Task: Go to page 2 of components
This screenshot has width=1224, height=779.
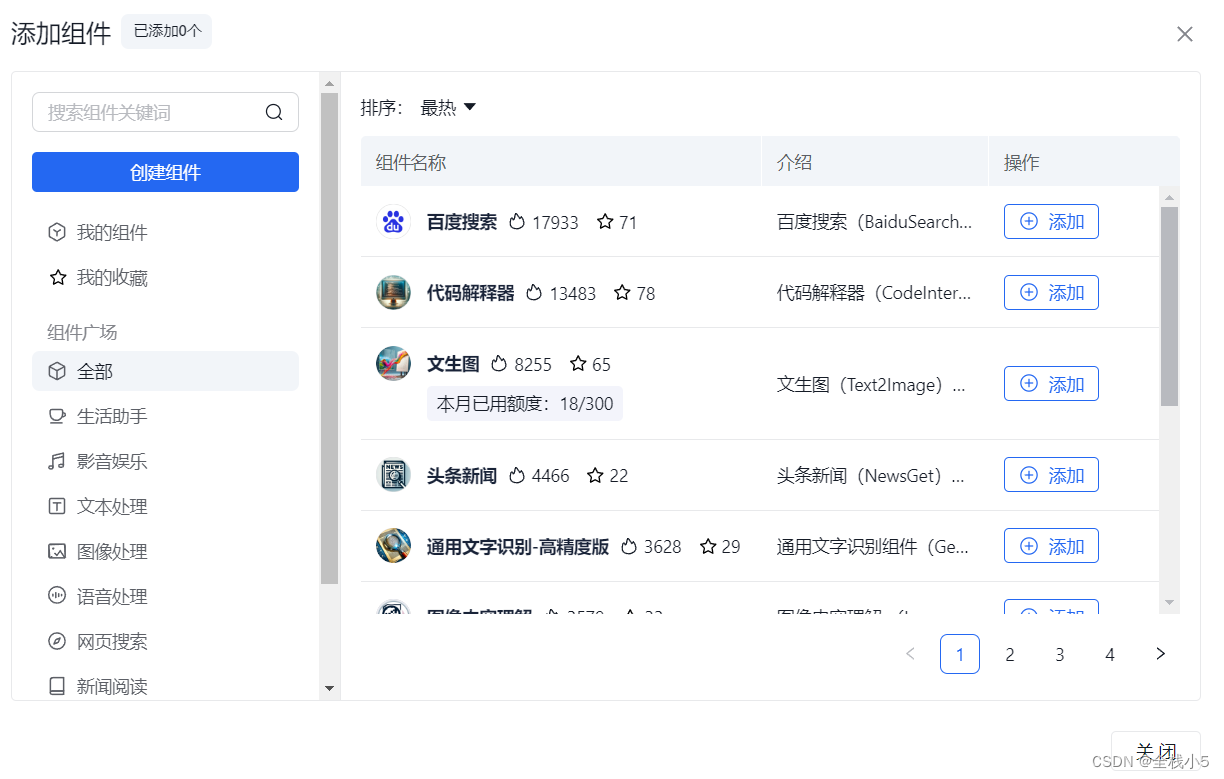Action: tap(1010, 654)
